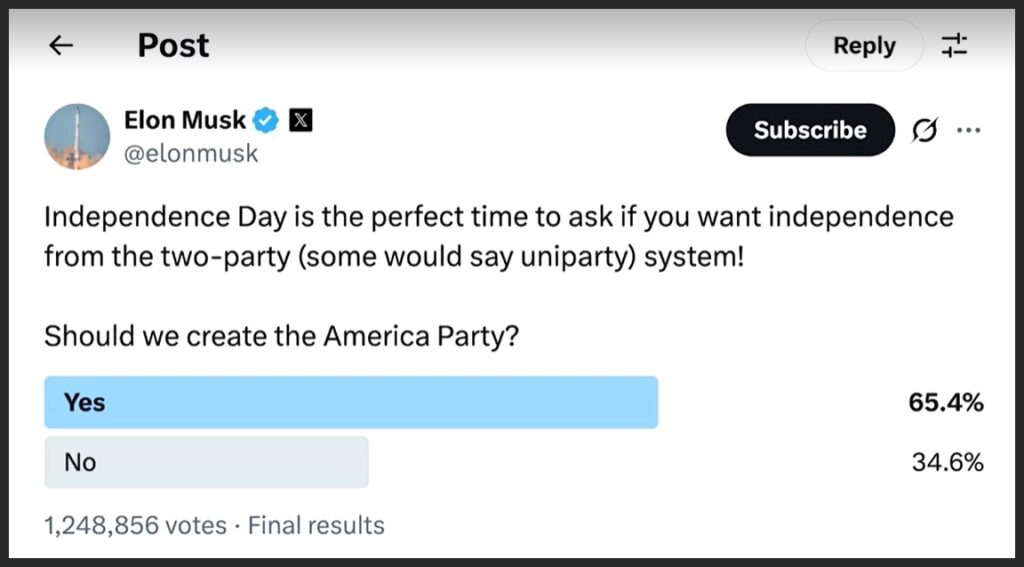Screen dimensions: 1024x567
Task: Click the Post header title
Action: click(173, 45)
